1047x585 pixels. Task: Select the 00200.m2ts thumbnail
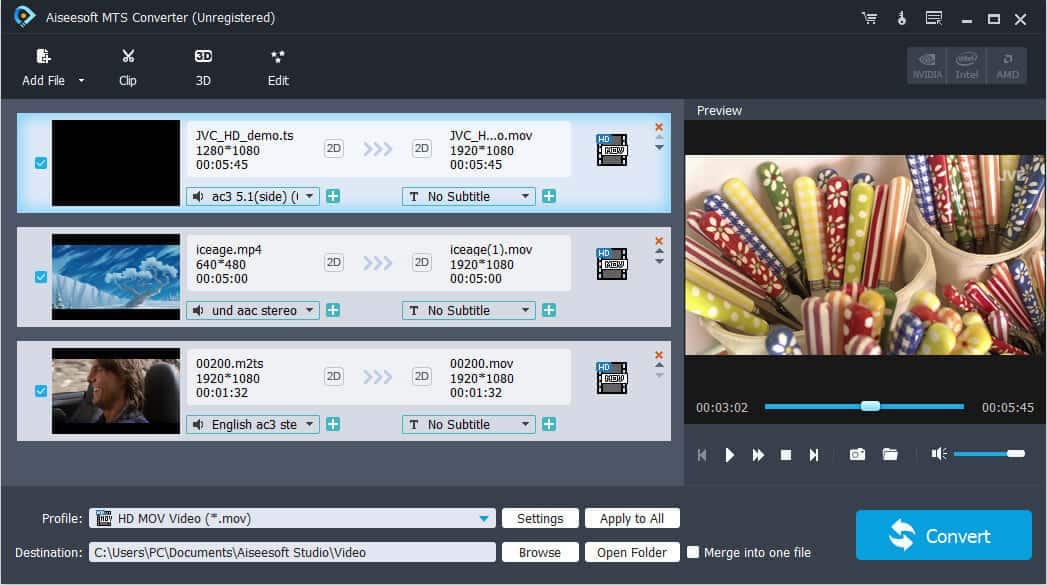(x=116, y=391)
